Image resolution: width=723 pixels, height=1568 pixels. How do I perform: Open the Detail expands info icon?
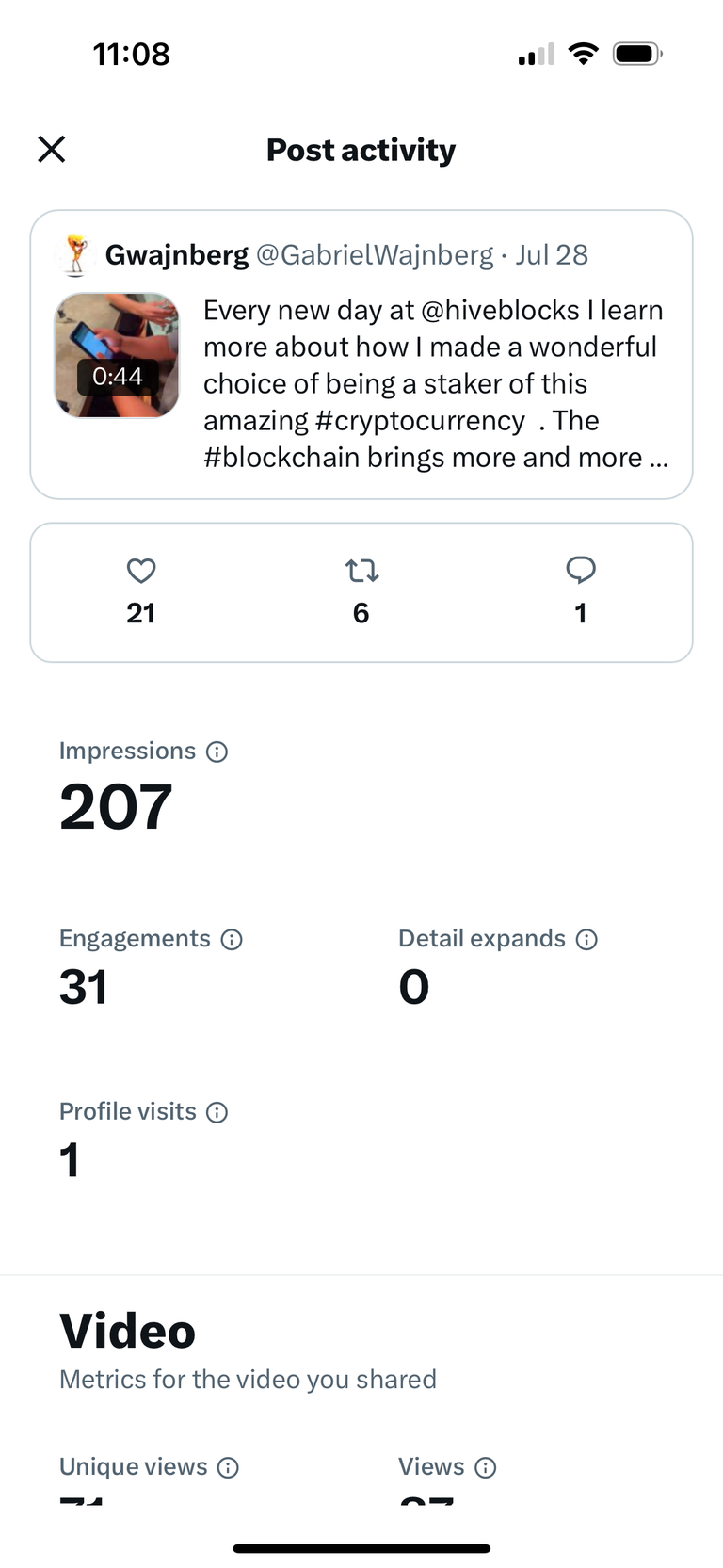[x=586, y=939]
